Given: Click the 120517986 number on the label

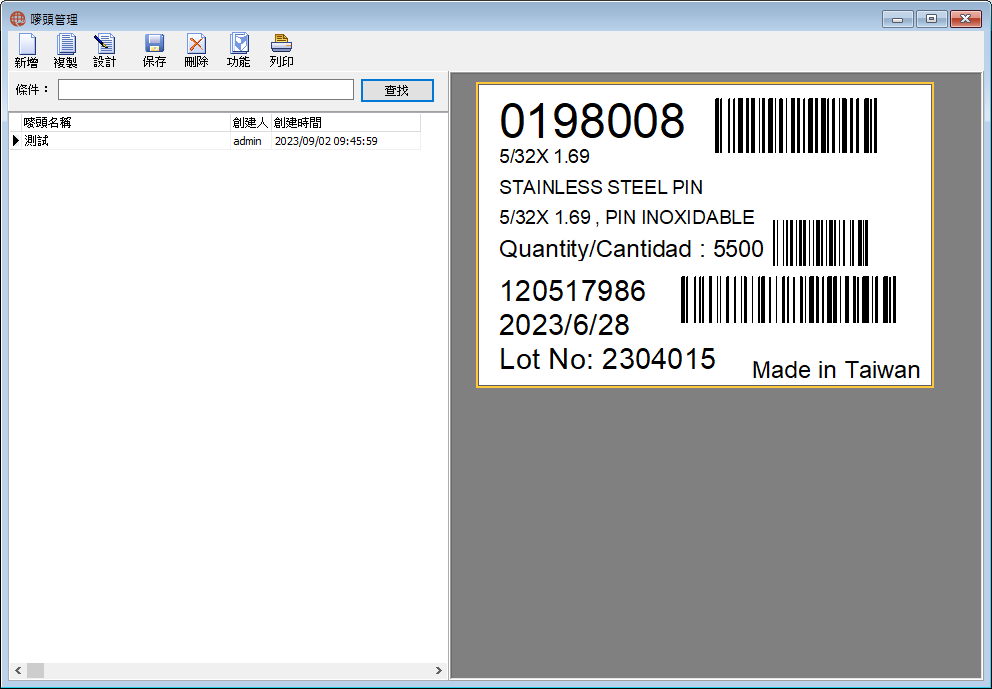Looking at the screenshot, I should 573,291.
